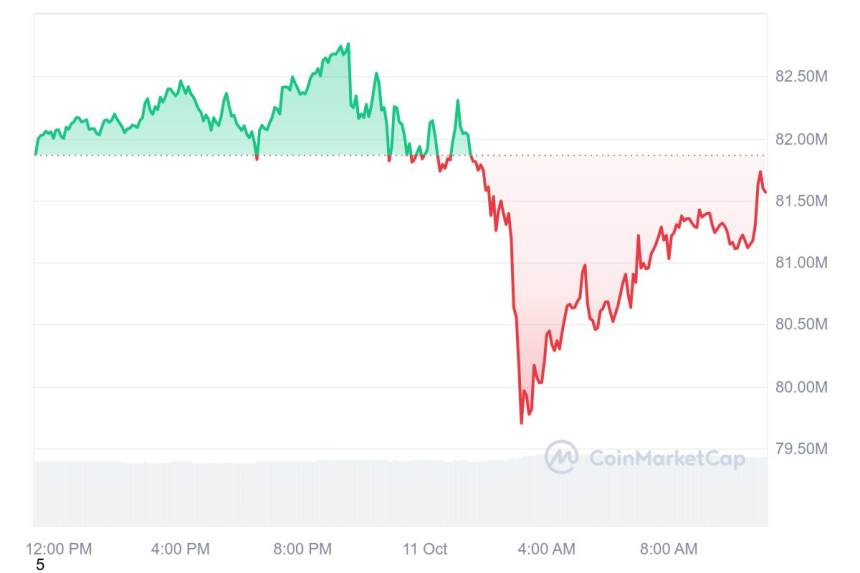Click the number 5 below the chart
This screenshot has height=573, width=860.
tap(40, 565)
